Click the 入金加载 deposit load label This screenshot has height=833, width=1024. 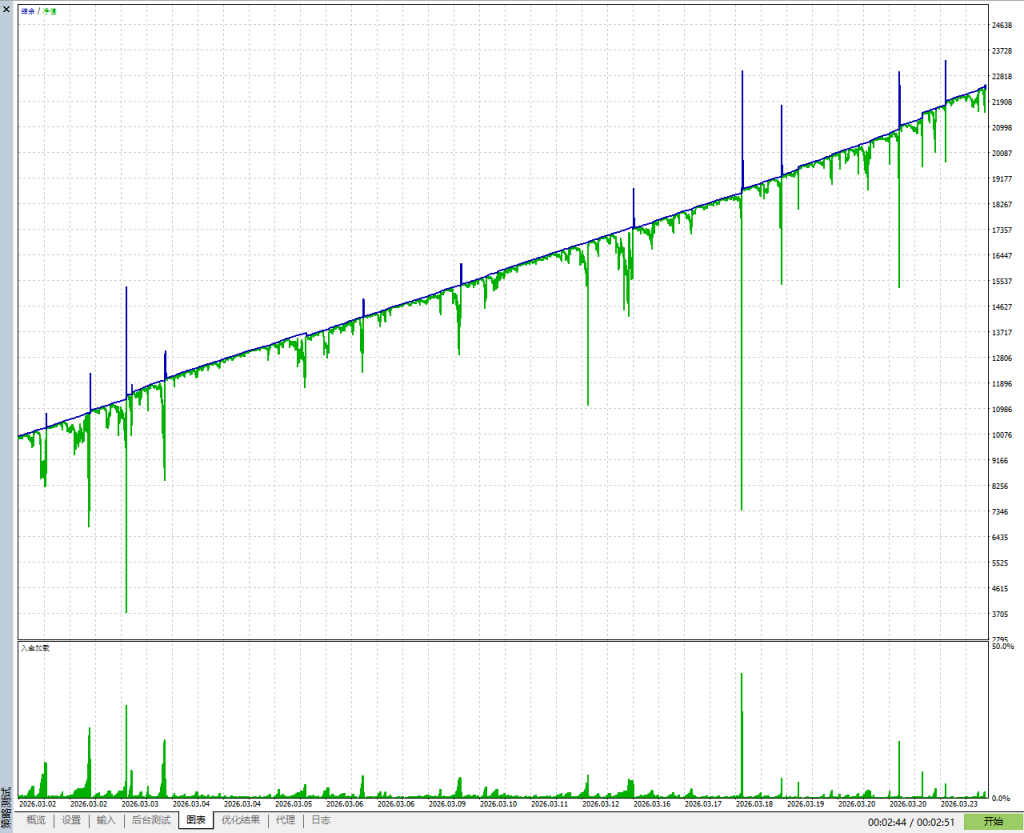(35, 648)
